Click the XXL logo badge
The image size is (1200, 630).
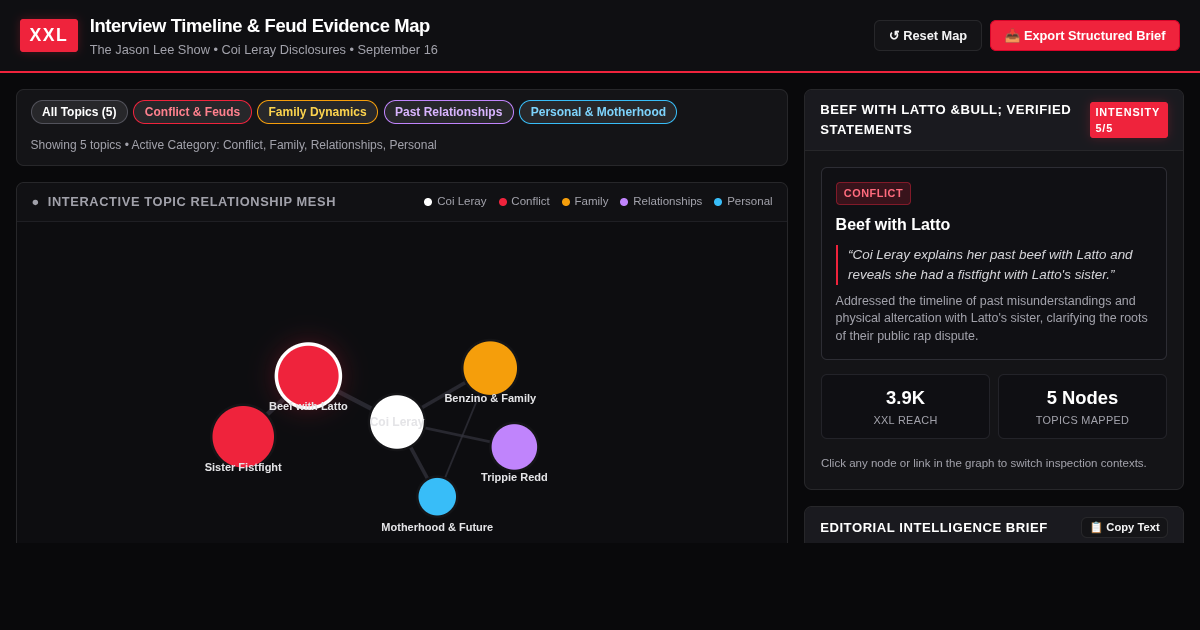click(49, 35)
